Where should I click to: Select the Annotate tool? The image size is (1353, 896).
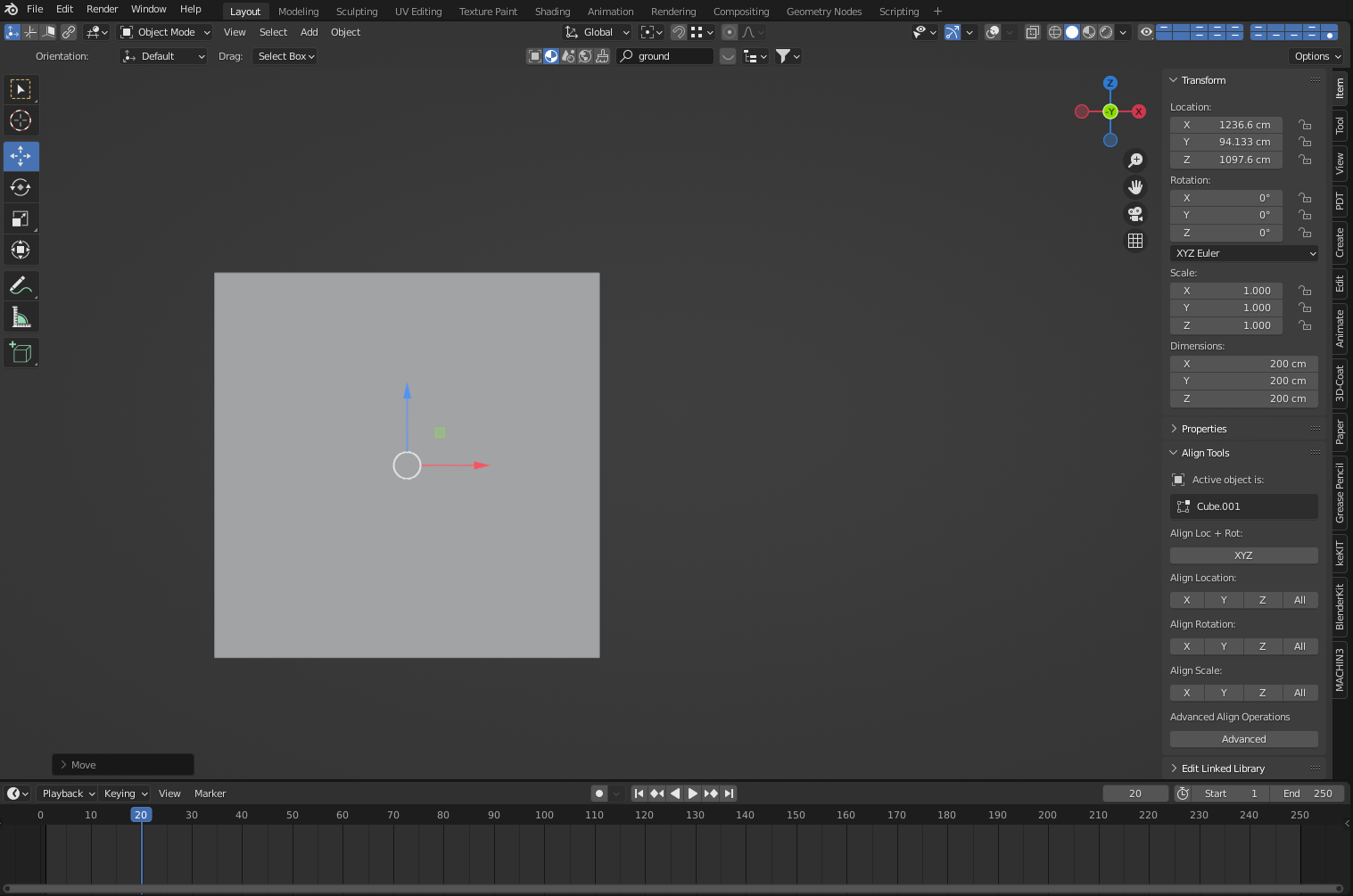click(x=21, y=286)
